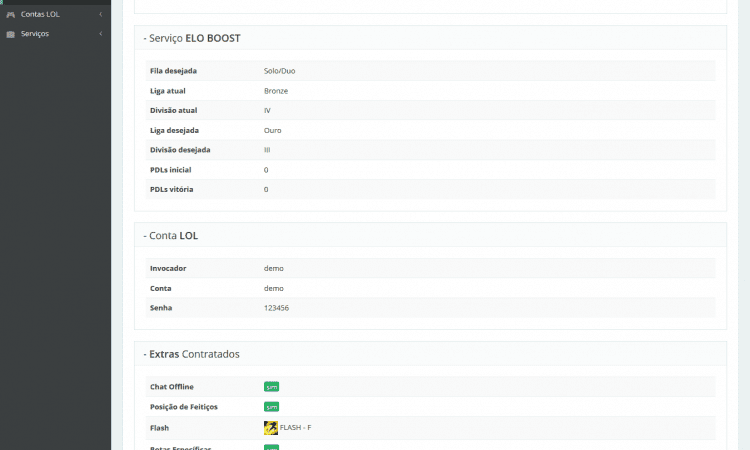Click the 'Flash' row label
The width and height of the screenshot is (750, 450).
[159, 428]
